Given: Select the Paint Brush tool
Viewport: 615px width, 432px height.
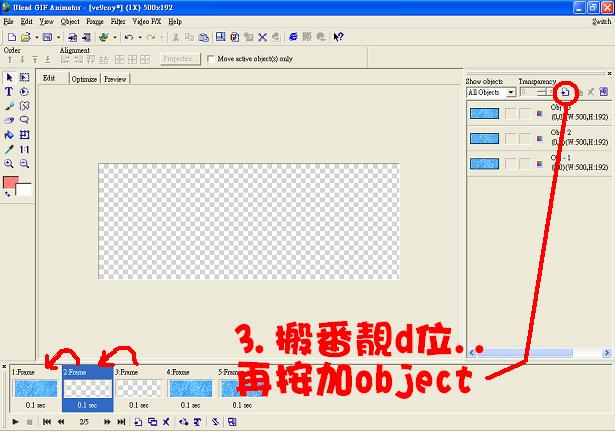Looking at the screenshot, I should click(9, 106).
